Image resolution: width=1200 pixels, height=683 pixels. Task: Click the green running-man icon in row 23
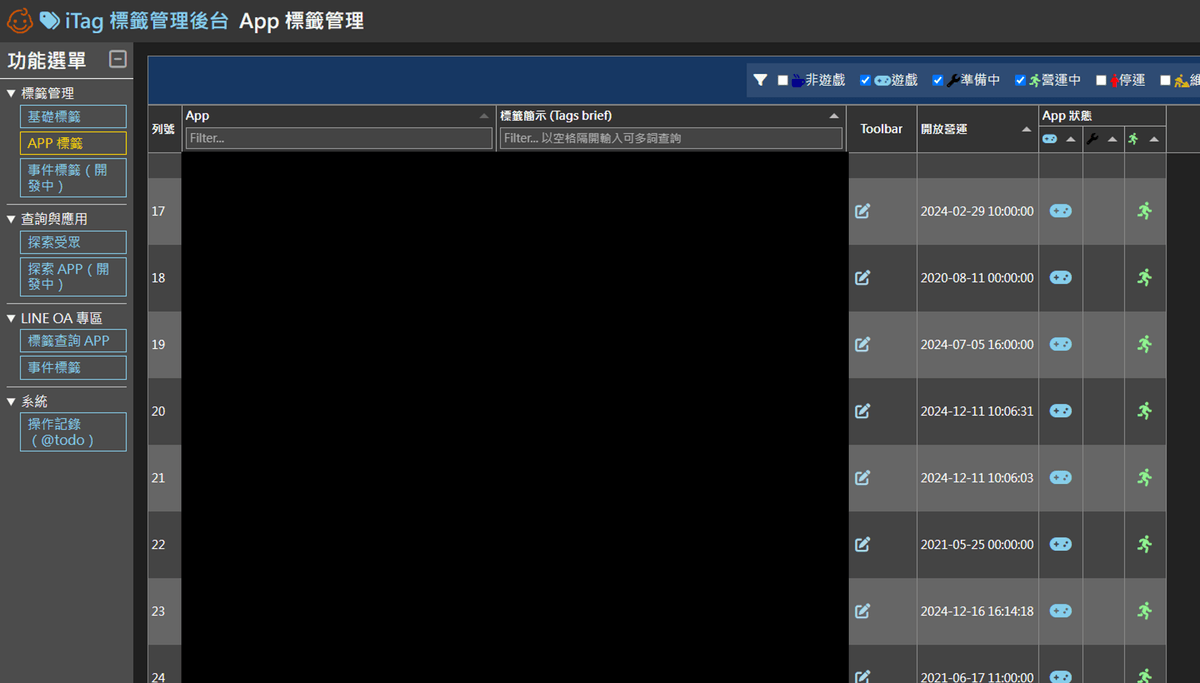pos(1145,611)
